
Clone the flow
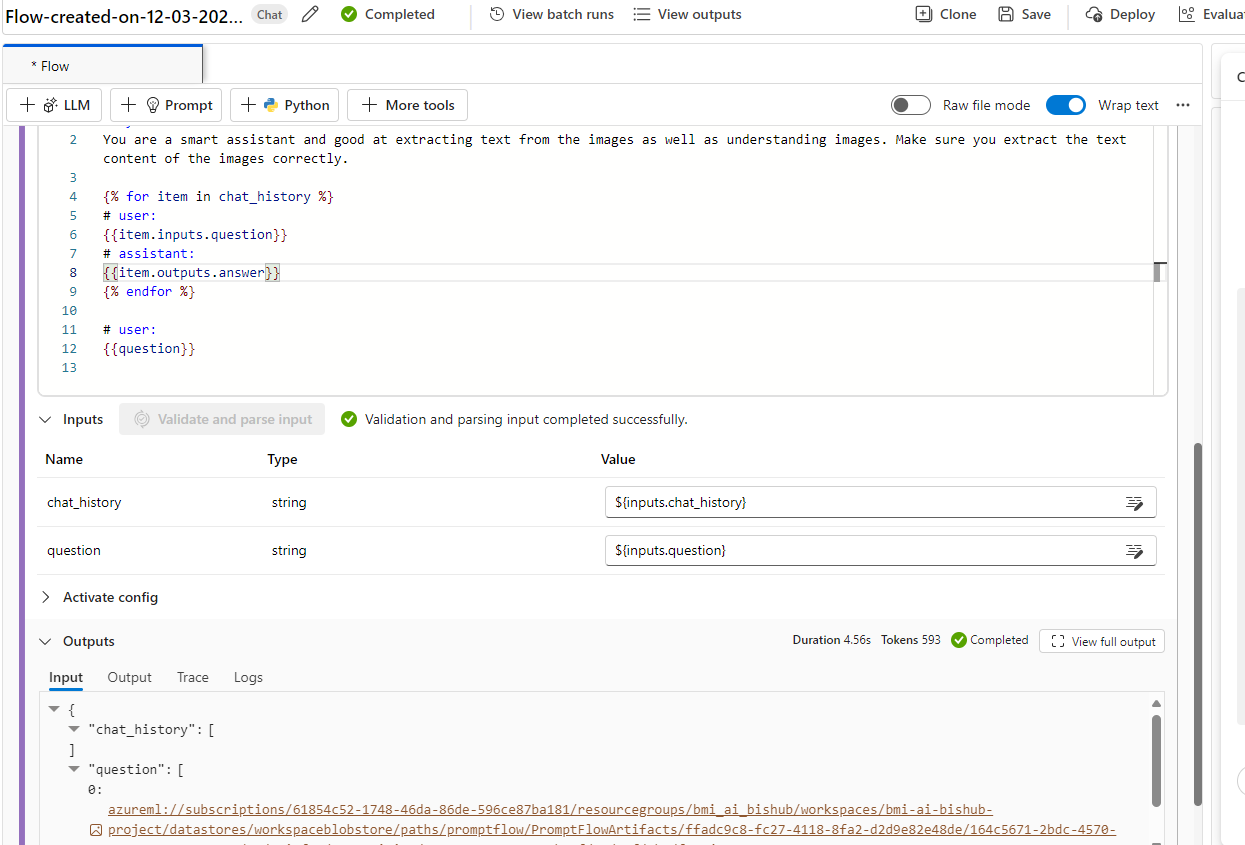[946, 14]
